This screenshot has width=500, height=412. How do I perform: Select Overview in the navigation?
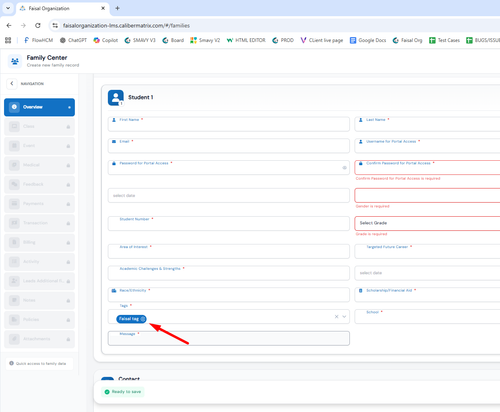(x=39, y=107)
